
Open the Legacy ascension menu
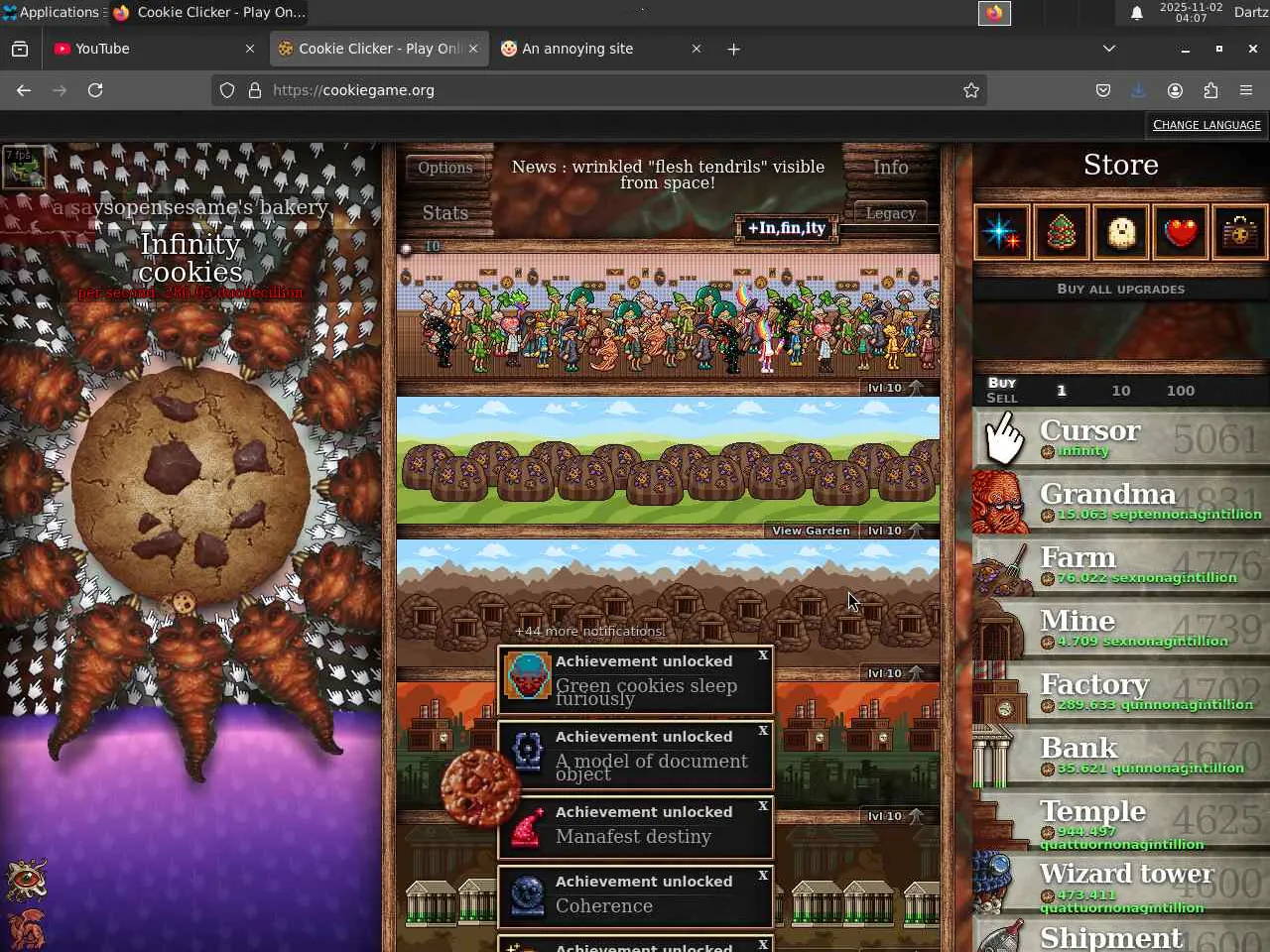(x=891, y=213)
